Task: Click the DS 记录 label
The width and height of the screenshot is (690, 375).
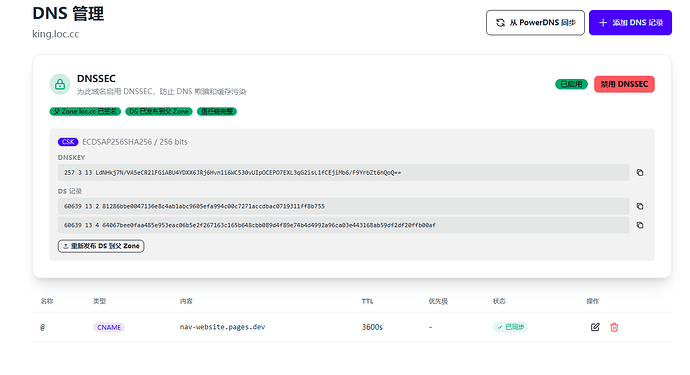Action: pos(70,191)
